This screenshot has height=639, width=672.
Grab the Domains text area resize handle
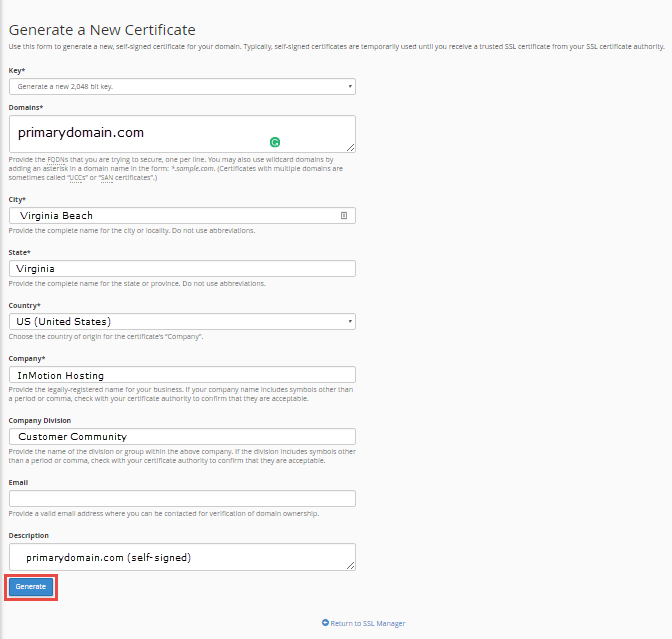pyautogui.click(x=351, y=147)
